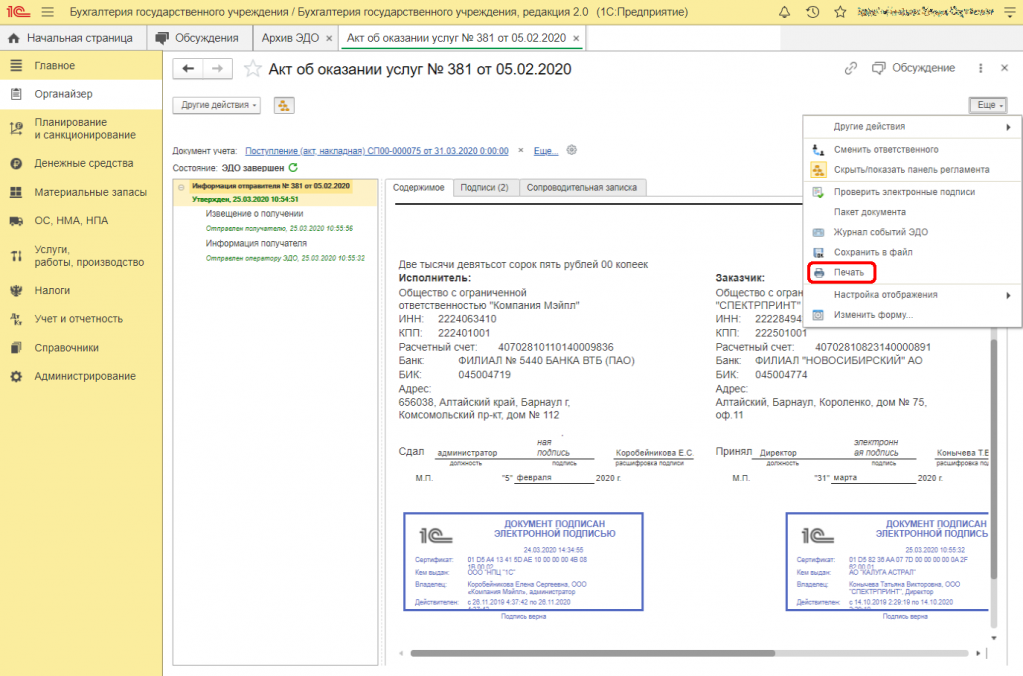1023x676 pixels.
Task: Open the main hamburger menu icon
Action: 47,12
